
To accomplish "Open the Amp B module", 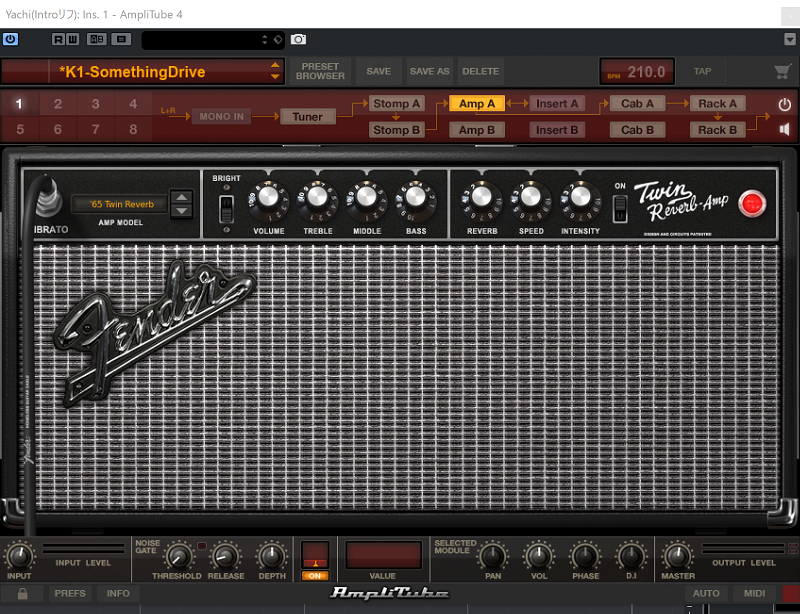I will pyautogui.click(x=477, y=130).
